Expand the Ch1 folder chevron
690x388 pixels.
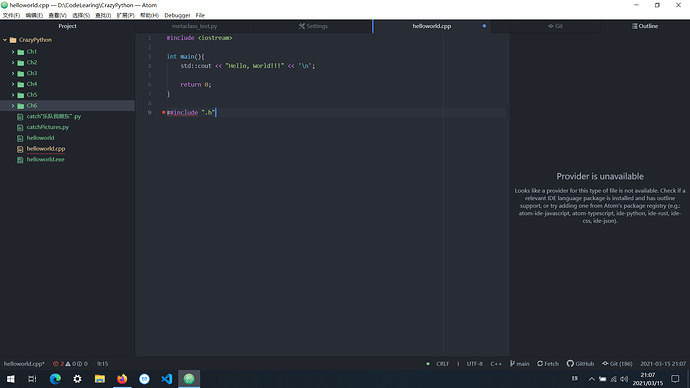click(x=13, y=51)
